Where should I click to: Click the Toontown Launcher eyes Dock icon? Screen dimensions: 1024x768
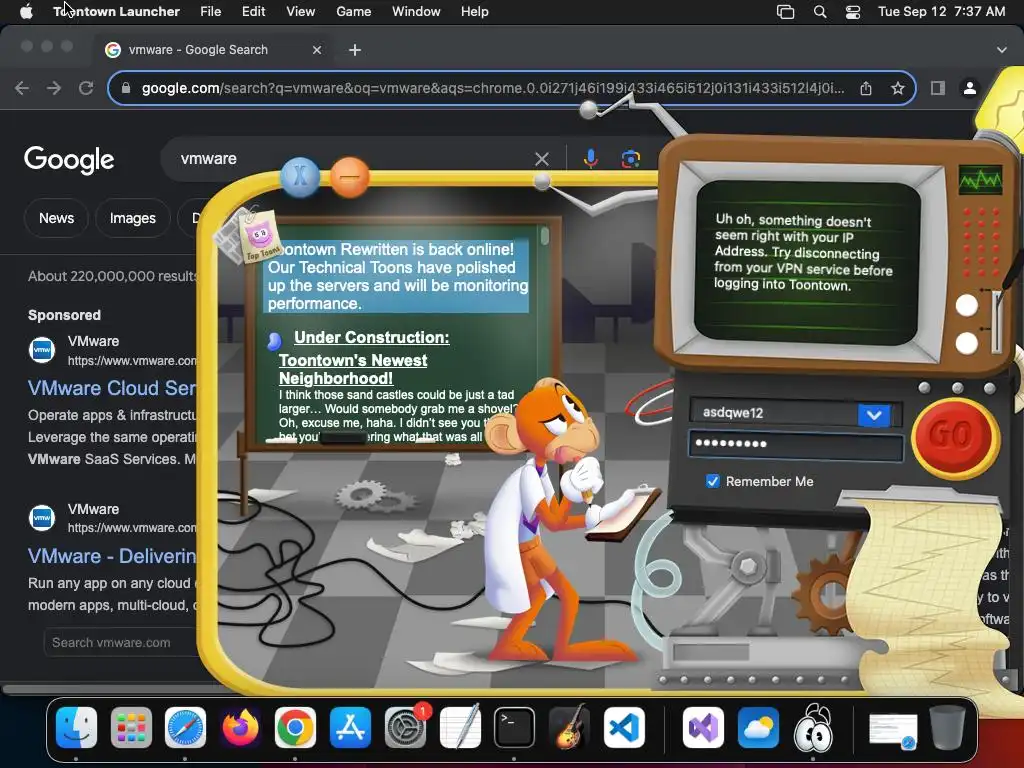point(812,728)
